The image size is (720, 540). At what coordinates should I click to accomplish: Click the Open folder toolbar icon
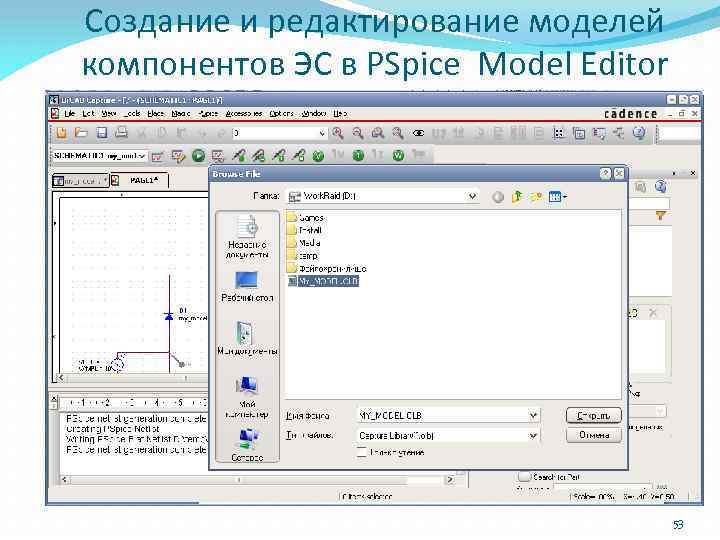(x=81, y=133)
